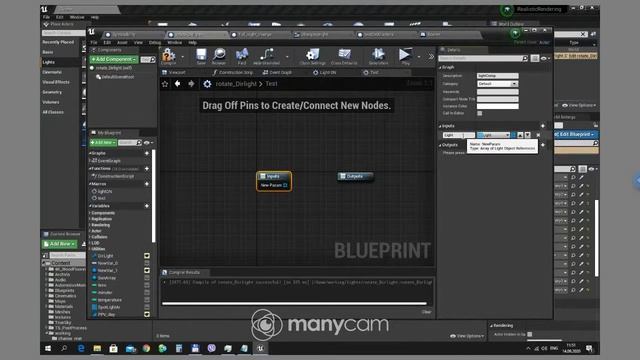Expand the Components variable group
The image size is (640, 360).
click(x=90, y=213)
